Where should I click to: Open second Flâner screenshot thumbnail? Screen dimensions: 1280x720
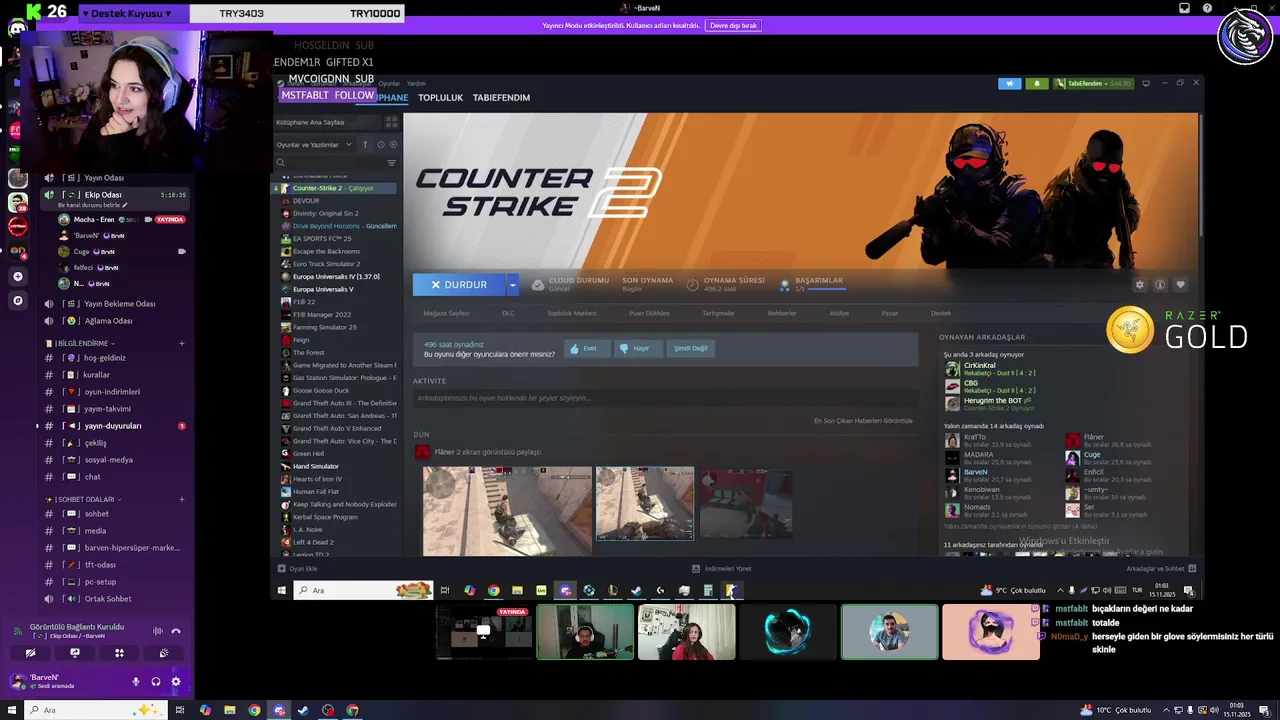tap(645, 503)
